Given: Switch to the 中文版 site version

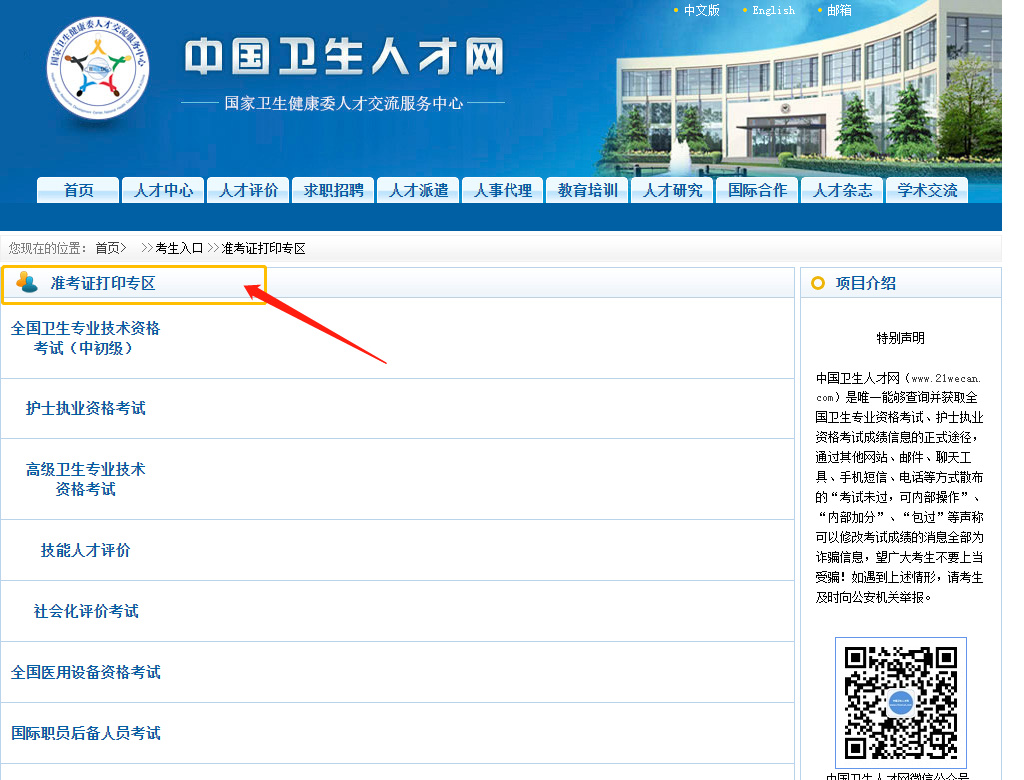Looking at the screenshot, I should [701, 10].
